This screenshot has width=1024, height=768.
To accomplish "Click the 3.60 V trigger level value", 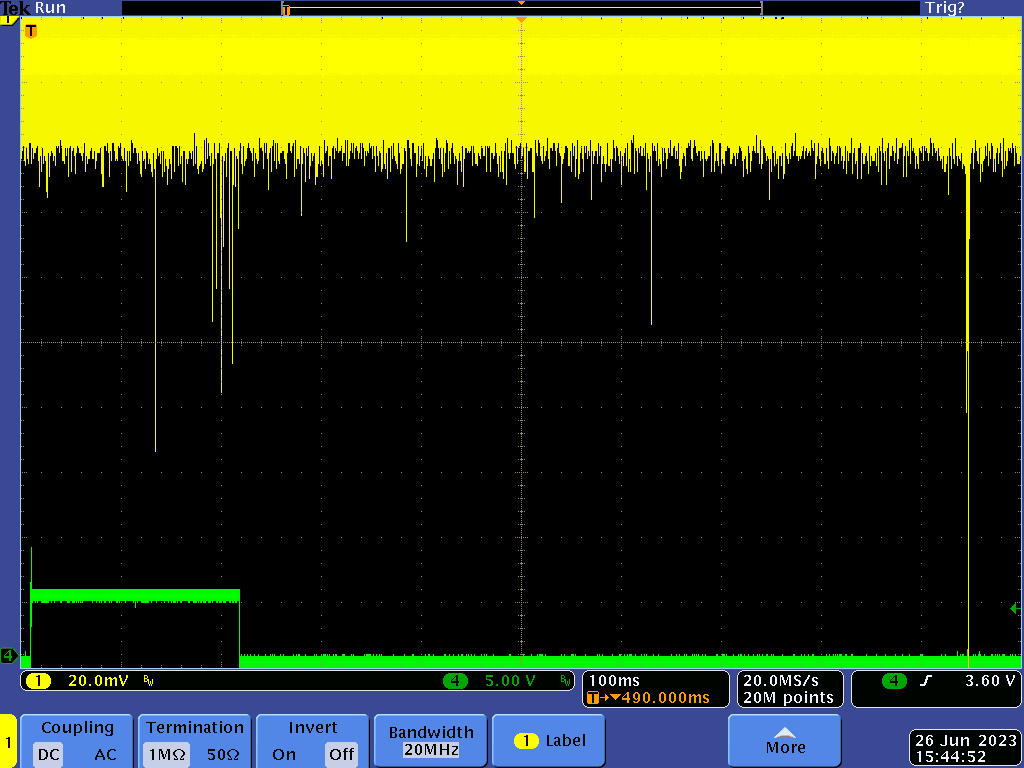I will (x=990, y=681).
